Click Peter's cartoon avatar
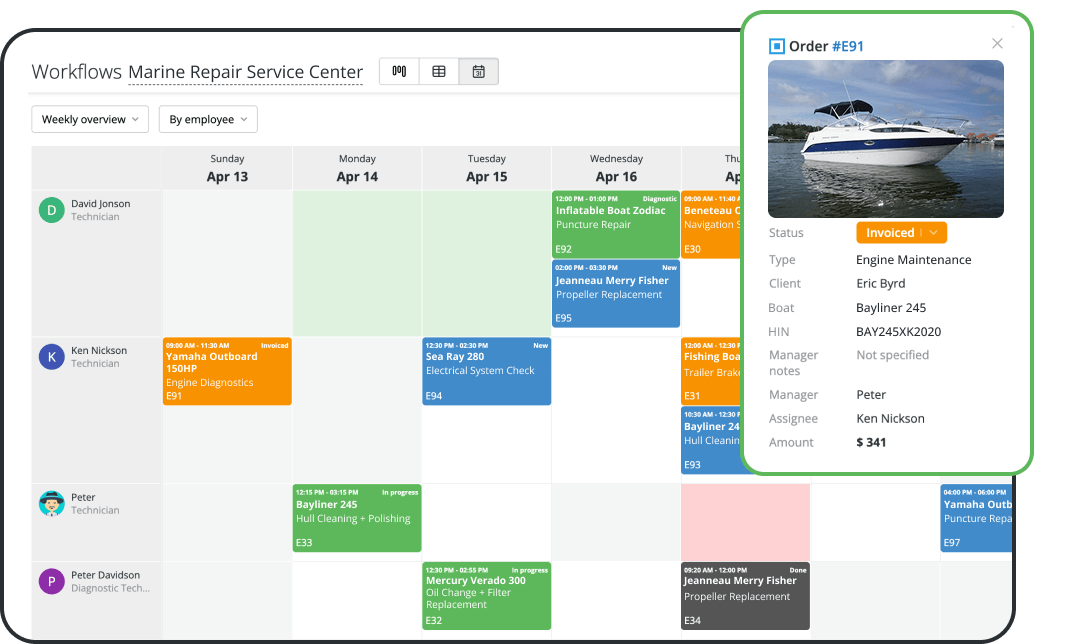The height and width of the screenshot is (644, 1092). tap(51, 503)
